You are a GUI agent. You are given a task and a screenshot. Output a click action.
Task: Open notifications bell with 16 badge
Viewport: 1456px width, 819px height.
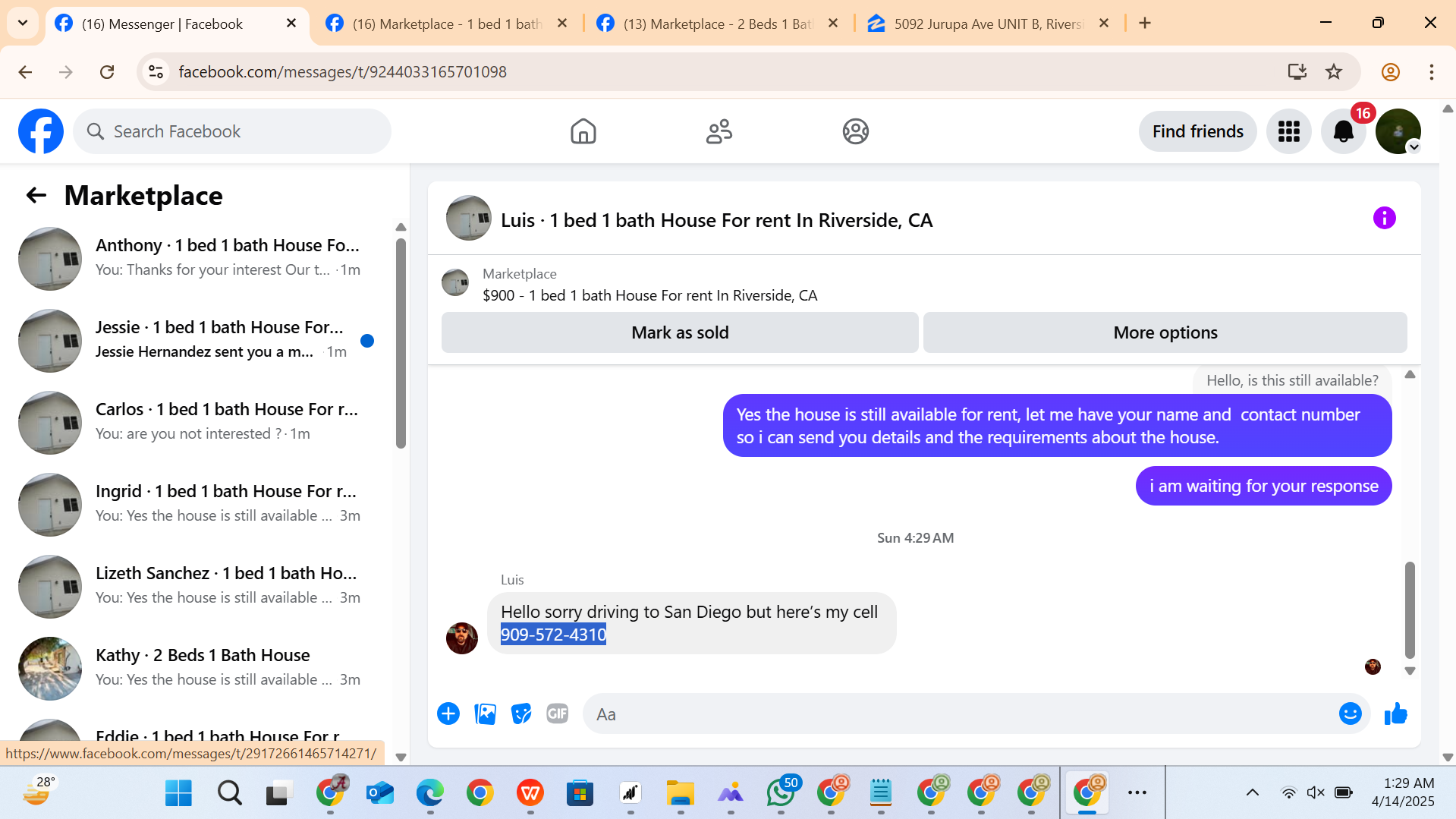[x=1343, y=131]
